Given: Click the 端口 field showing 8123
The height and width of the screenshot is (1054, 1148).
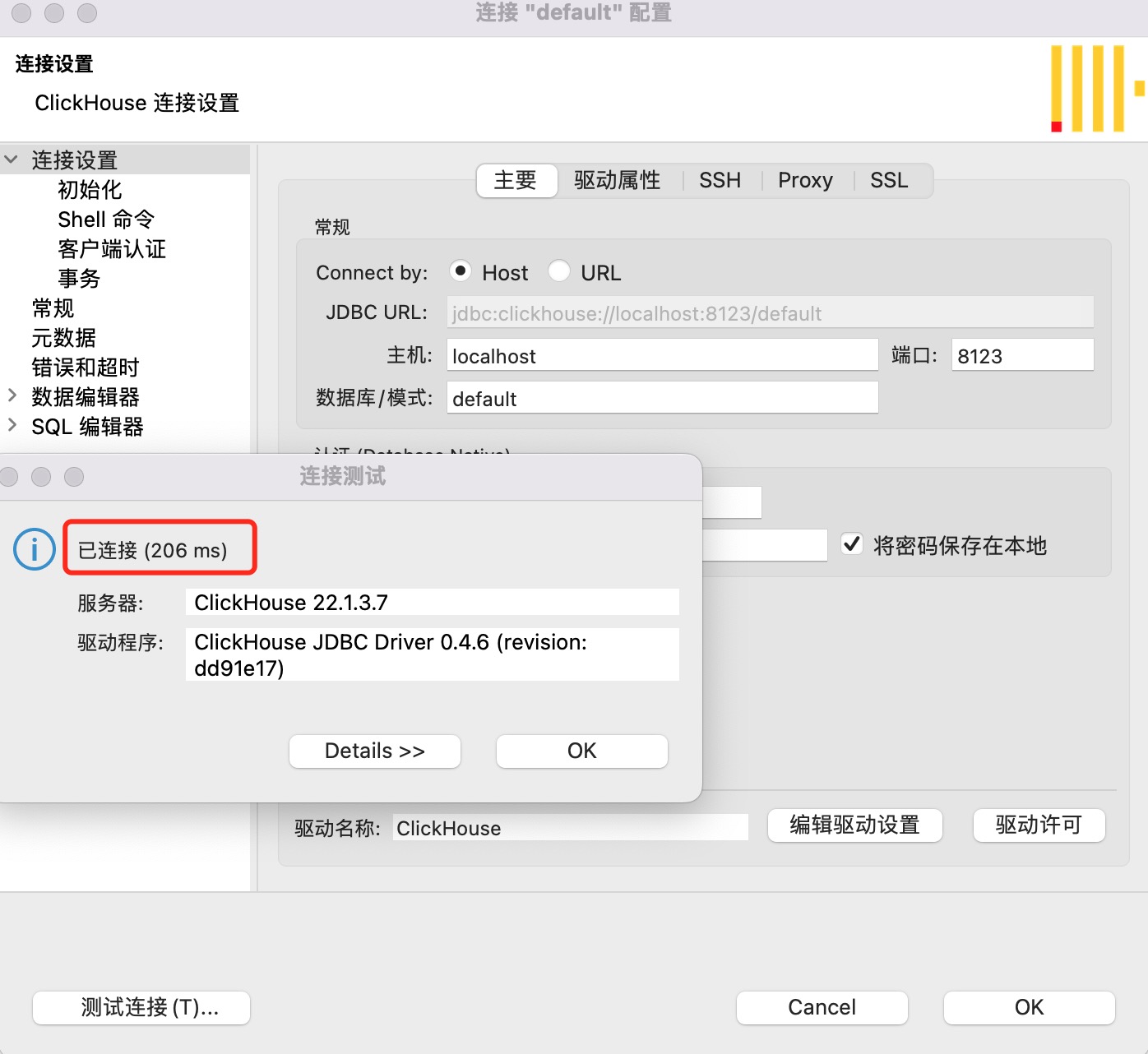Looking at the screenshot, I should pos(1023,355).
